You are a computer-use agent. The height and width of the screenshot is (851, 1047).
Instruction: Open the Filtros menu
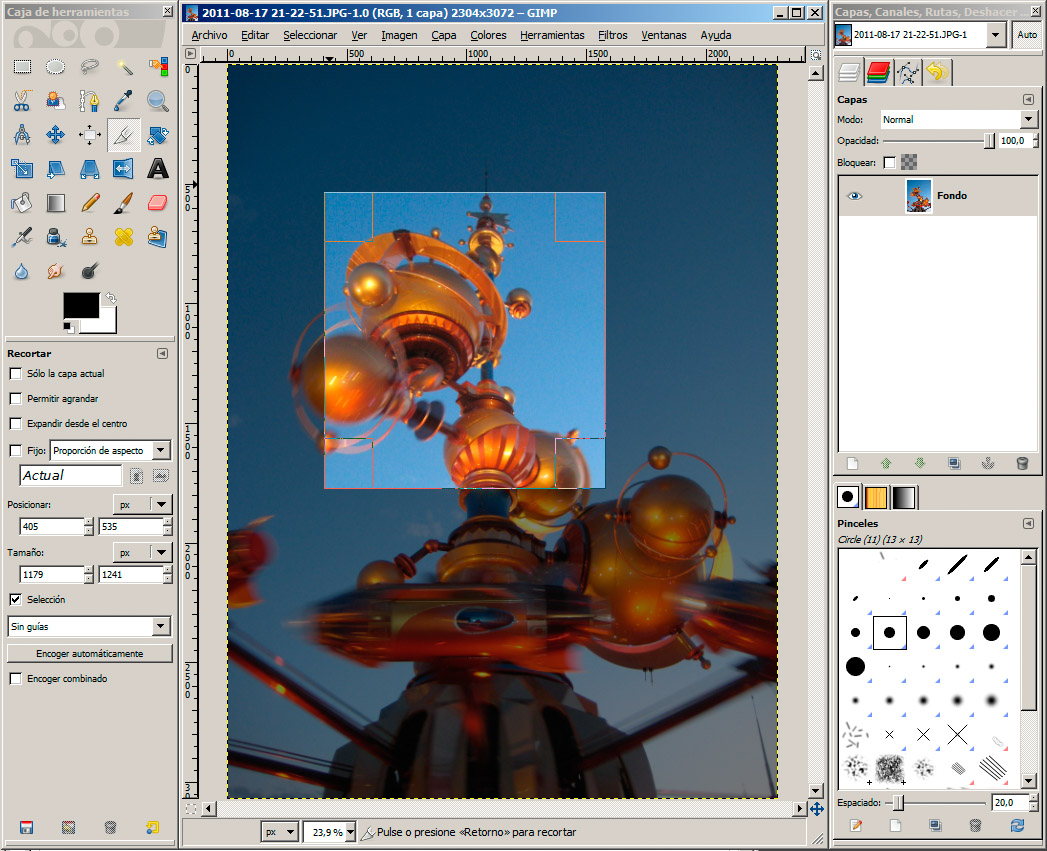point(612,35)
